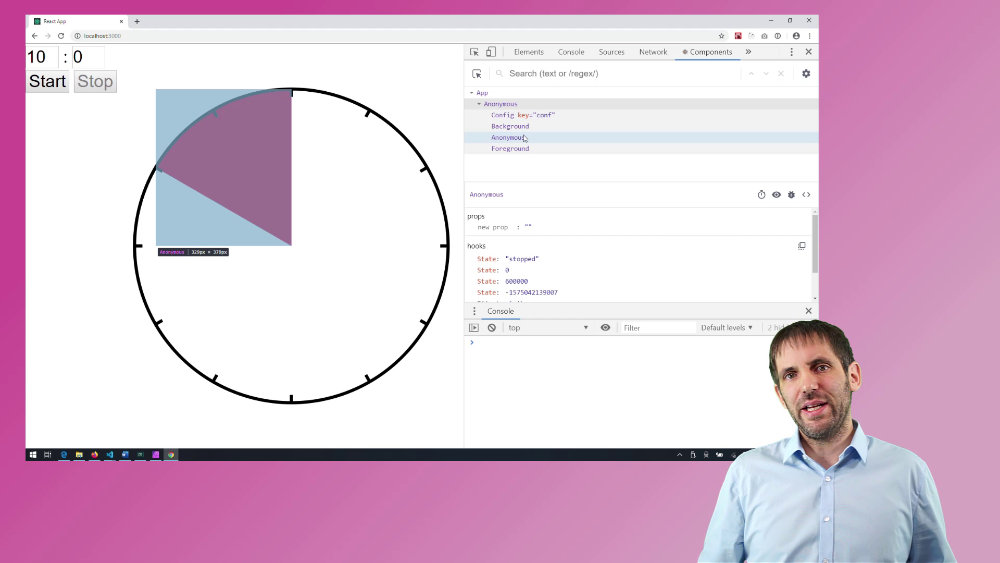
Task: Copy hooks using the copy icon
Action: [x=801, y=246]
